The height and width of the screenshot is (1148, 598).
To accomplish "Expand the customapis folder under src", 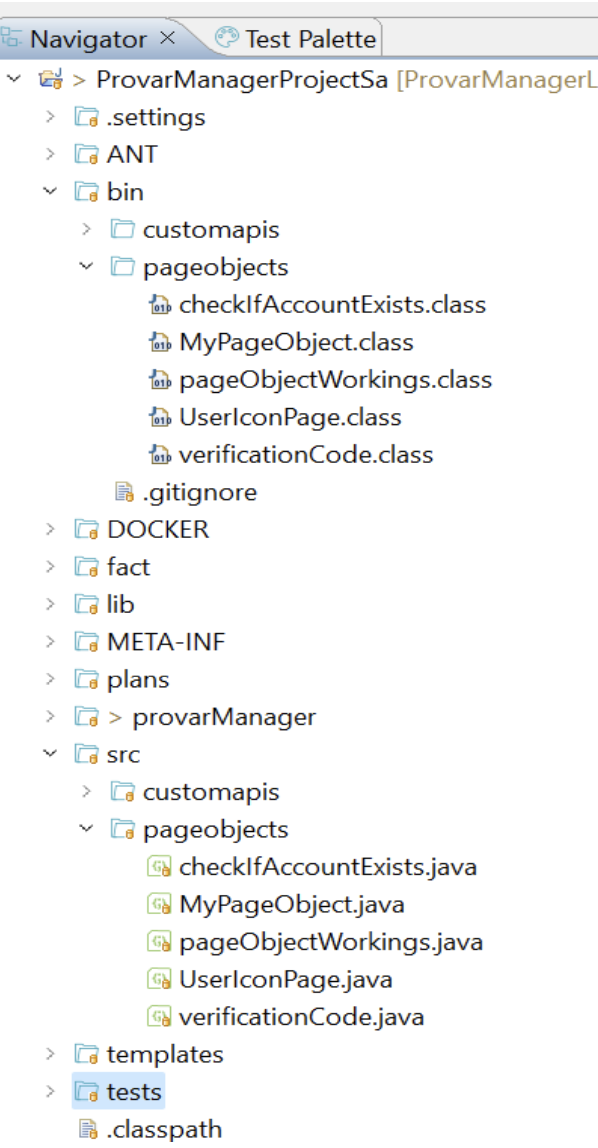I will (86, 791).
